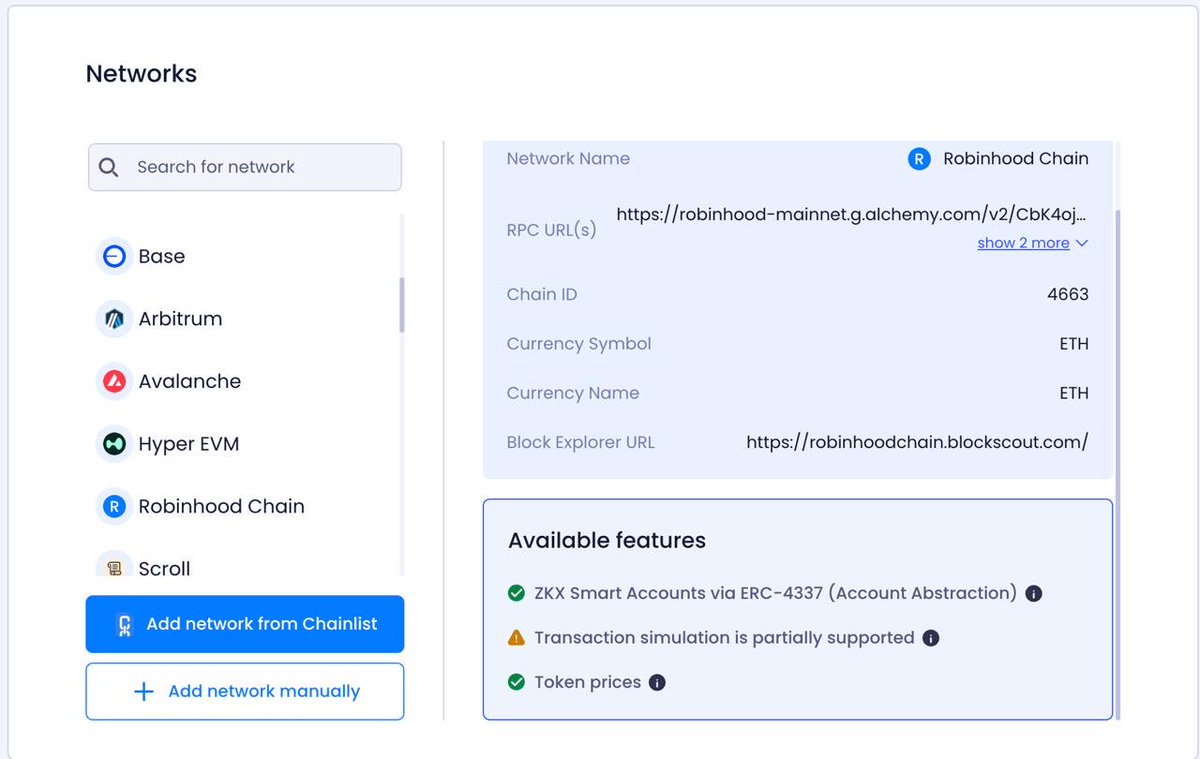Click the Scroll network logo icon
Viewport: 1200px width, 759px height.
point(114,567)
